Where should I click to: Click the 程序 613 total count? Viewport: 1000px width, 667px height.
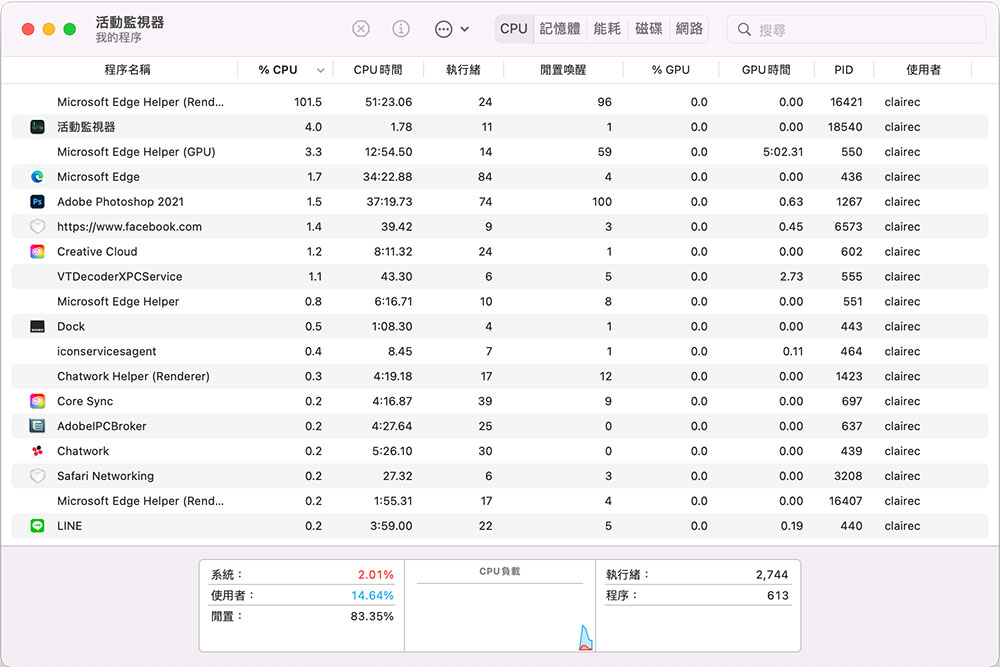tap(778, 596)
